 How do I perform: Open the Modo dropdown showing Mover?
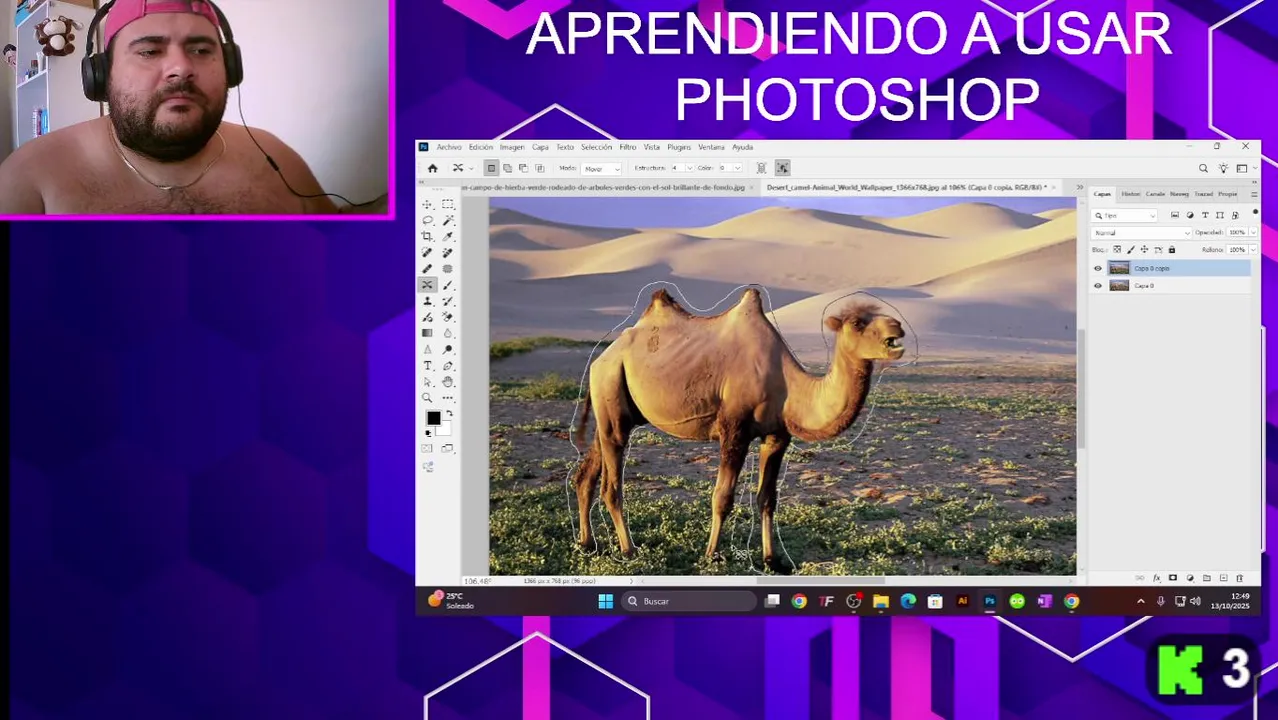601,169
